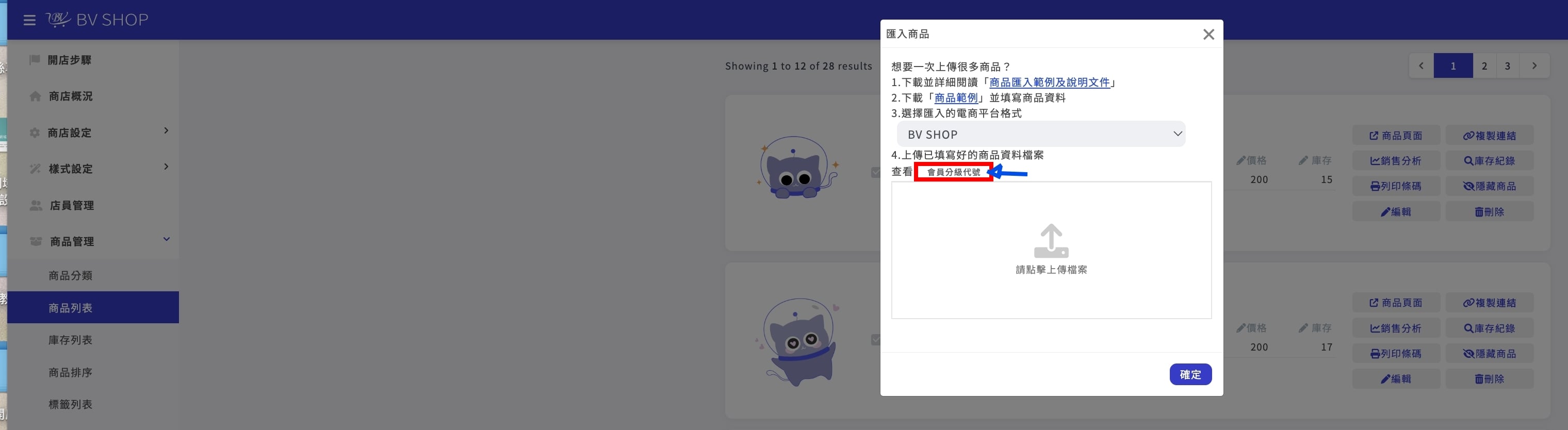Go to results page 2
1568x430 pixels.
(1484, 65)
